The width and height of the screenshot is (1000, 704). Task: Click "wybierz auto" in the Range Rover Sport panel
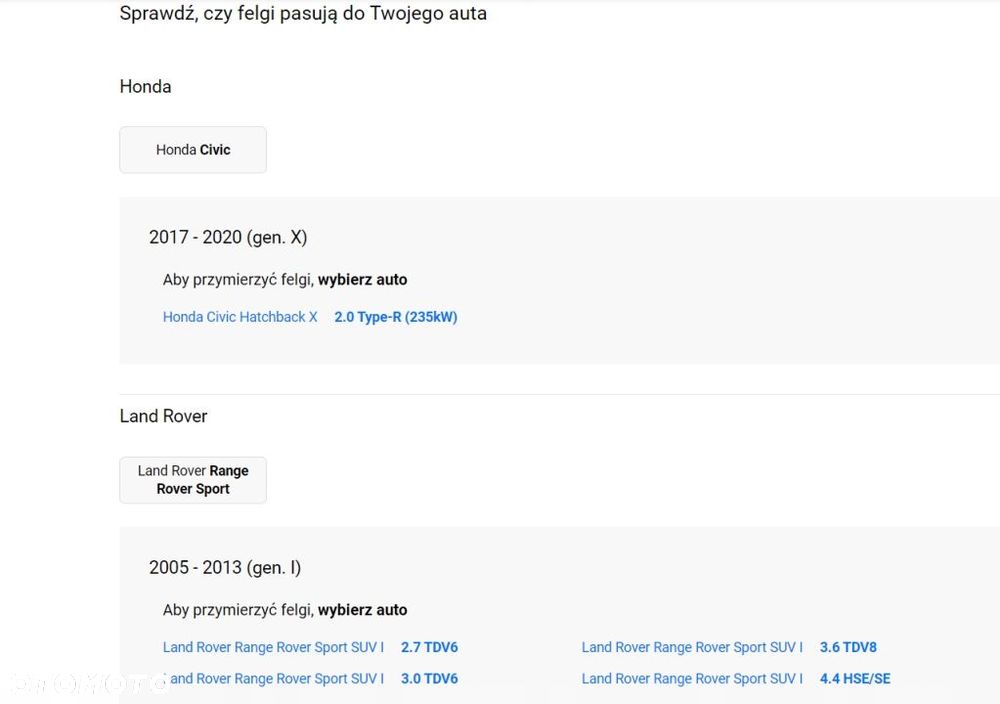coord(363,610)
